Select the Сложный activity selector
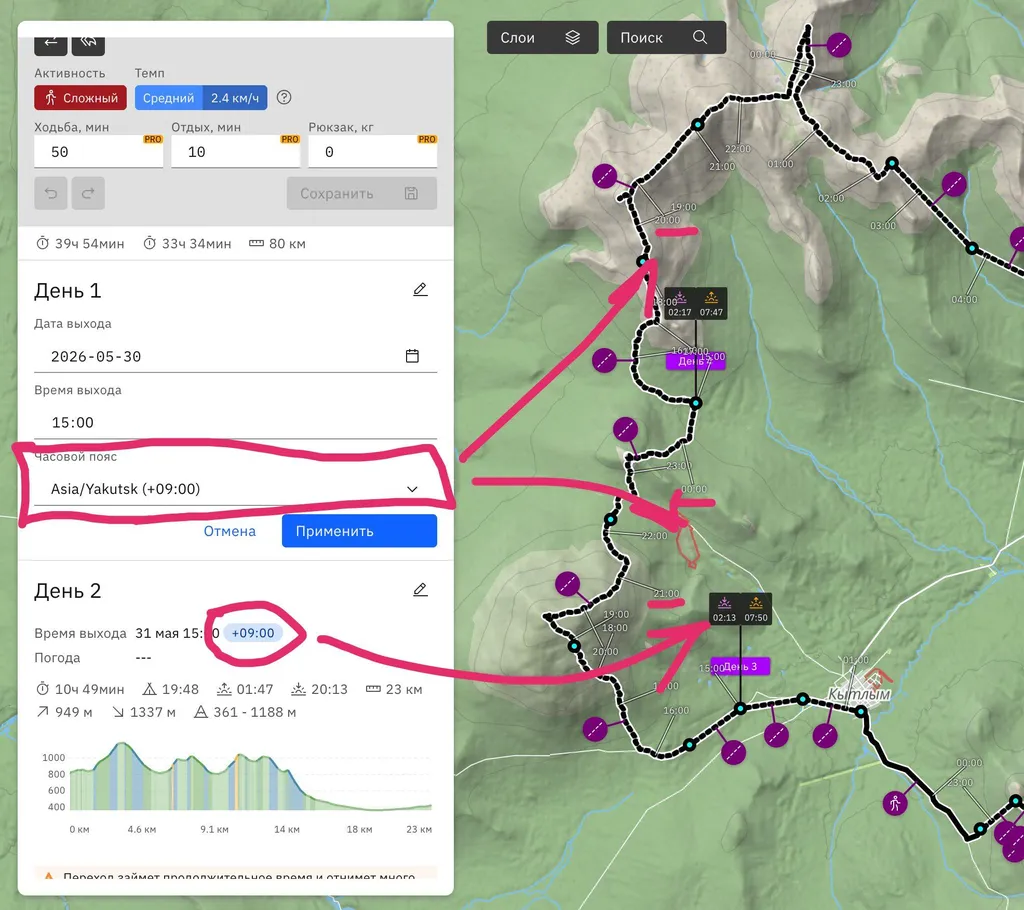Viewport: 1024px width, 910px height. [x=80, y=98]
